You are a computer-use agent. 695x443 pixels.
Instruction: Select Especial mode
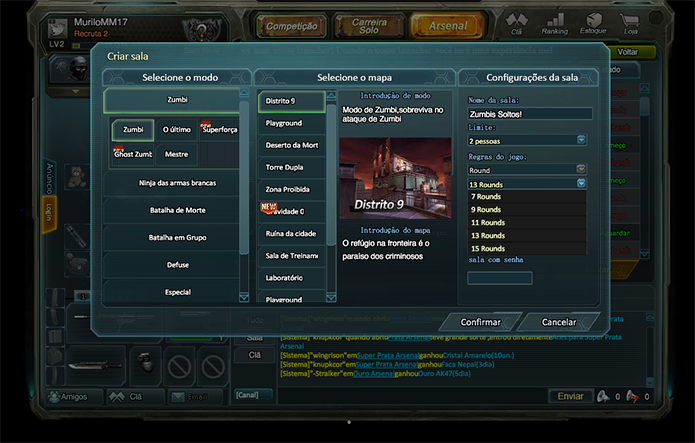pyautogui.click(x=172, y=292)
